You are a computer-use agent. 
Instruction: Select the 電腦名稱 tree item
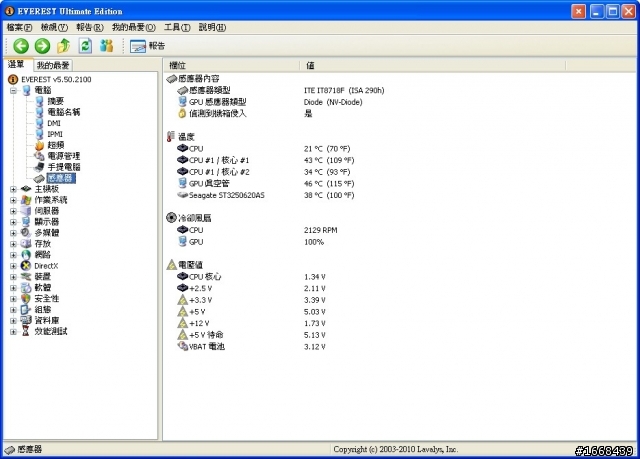point(64,112)
